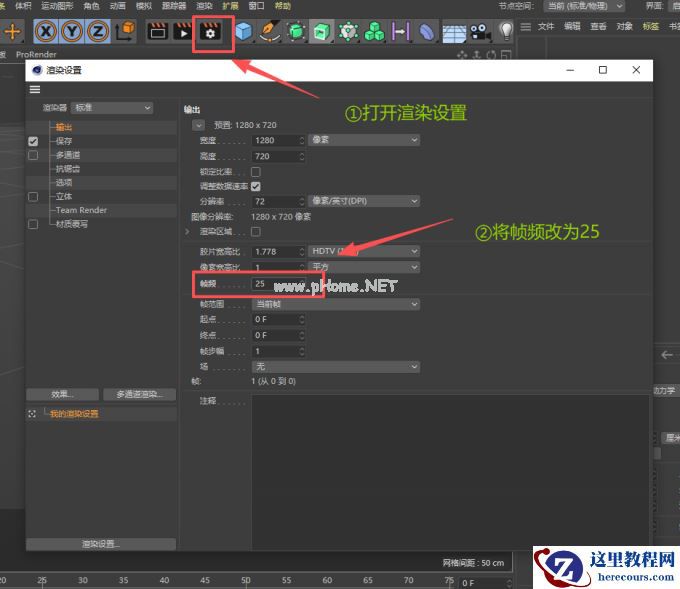
Task: Click the 效果... button
Action: tap(62, 394)
